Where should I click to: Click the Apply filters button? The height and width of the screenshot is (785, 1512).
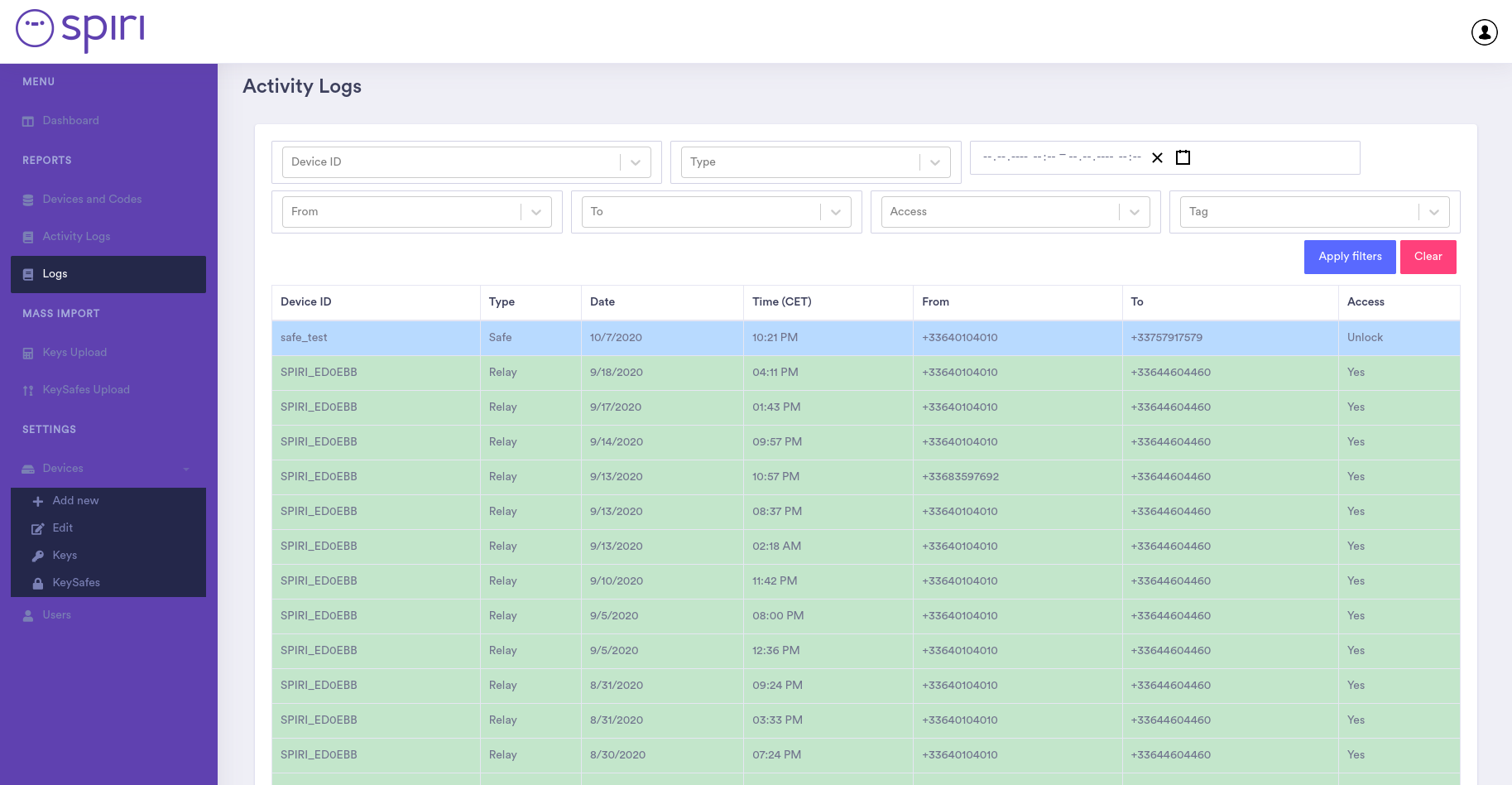click(1349, 257)
